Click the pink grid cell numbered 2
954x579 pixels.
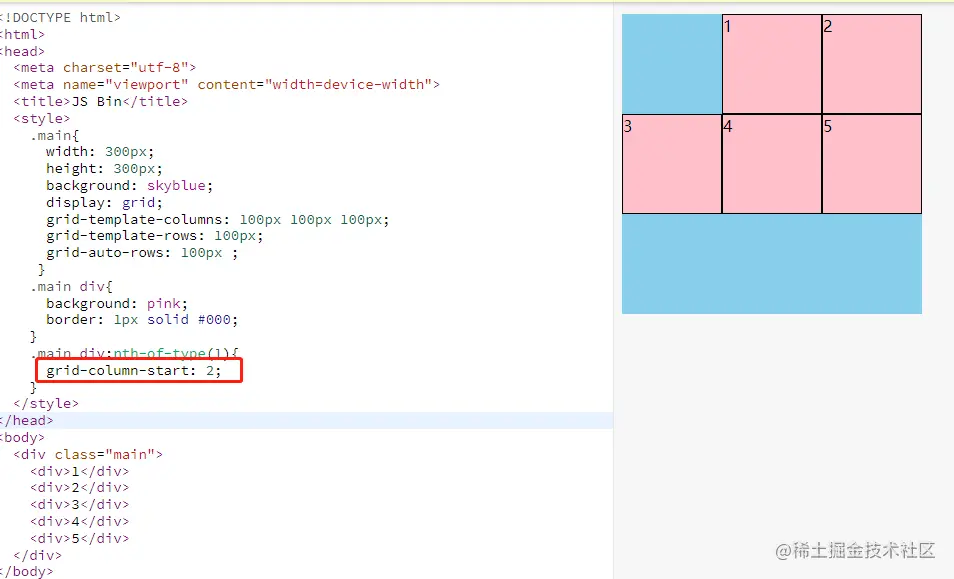click(871, 64)
